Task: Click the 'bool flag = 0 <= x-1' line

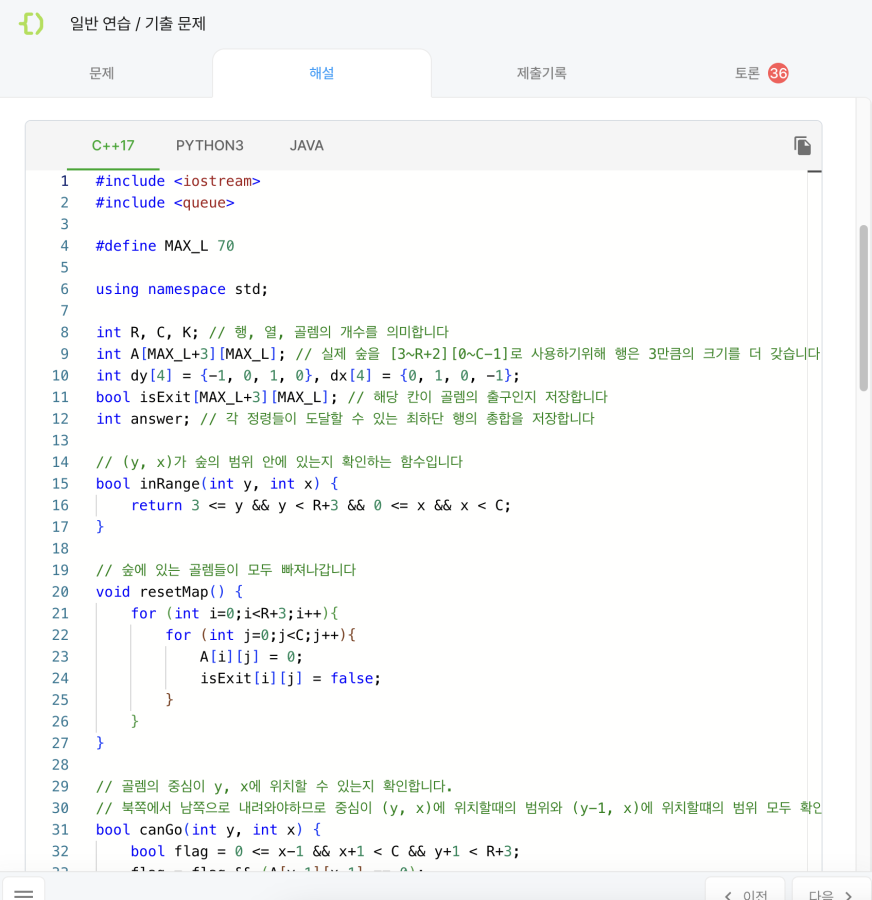Action: tap(325, 852)
